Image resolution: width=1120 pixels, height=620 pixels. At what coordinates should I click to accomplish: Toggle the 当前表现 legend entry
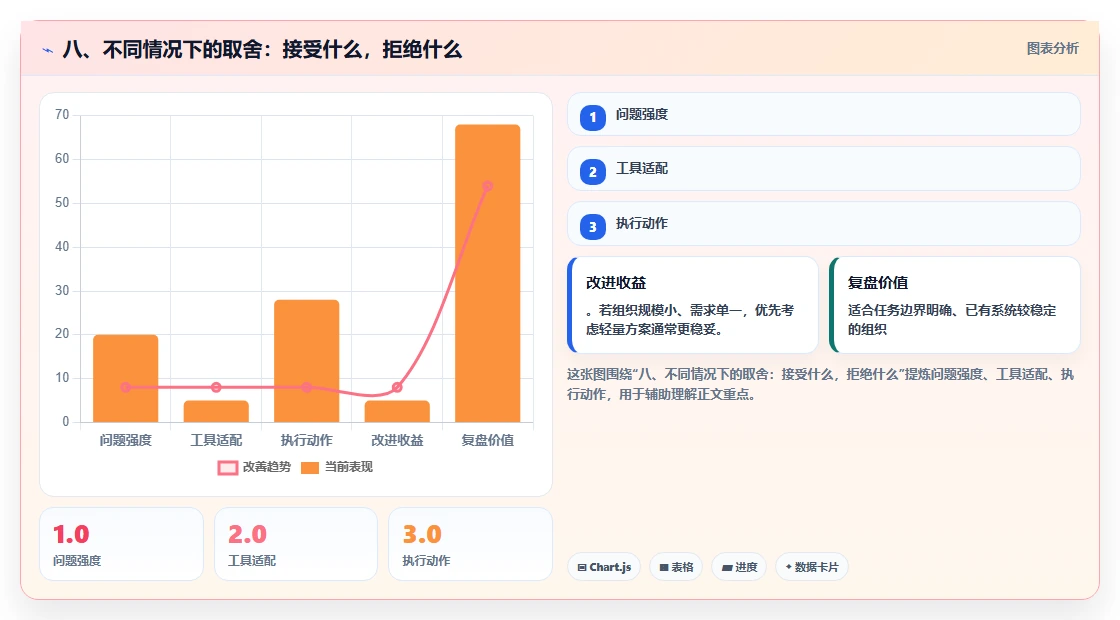pos(337,467)
